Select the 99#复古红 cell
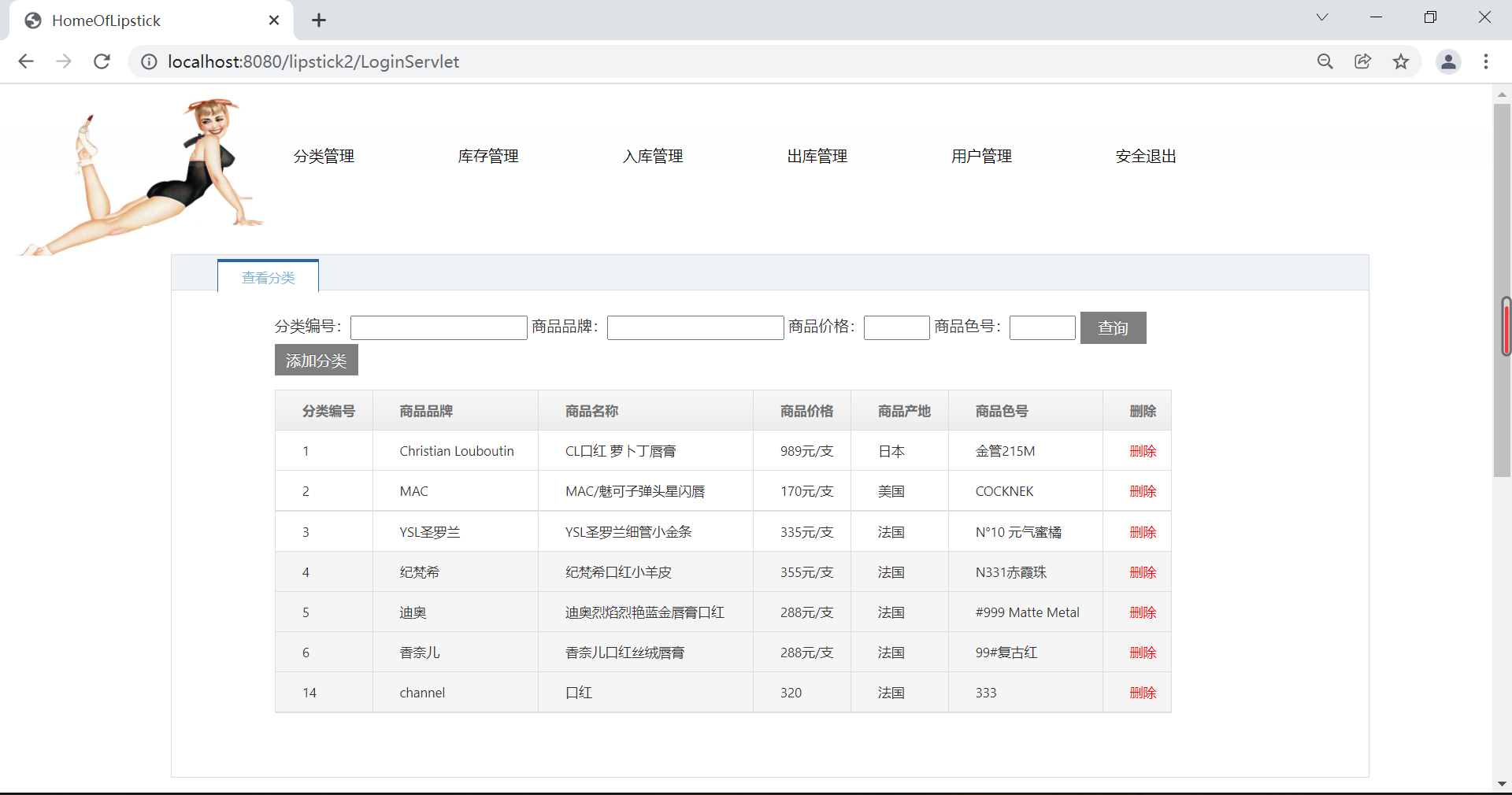Screen dimensions: 1512x795 pos(1026,653)
